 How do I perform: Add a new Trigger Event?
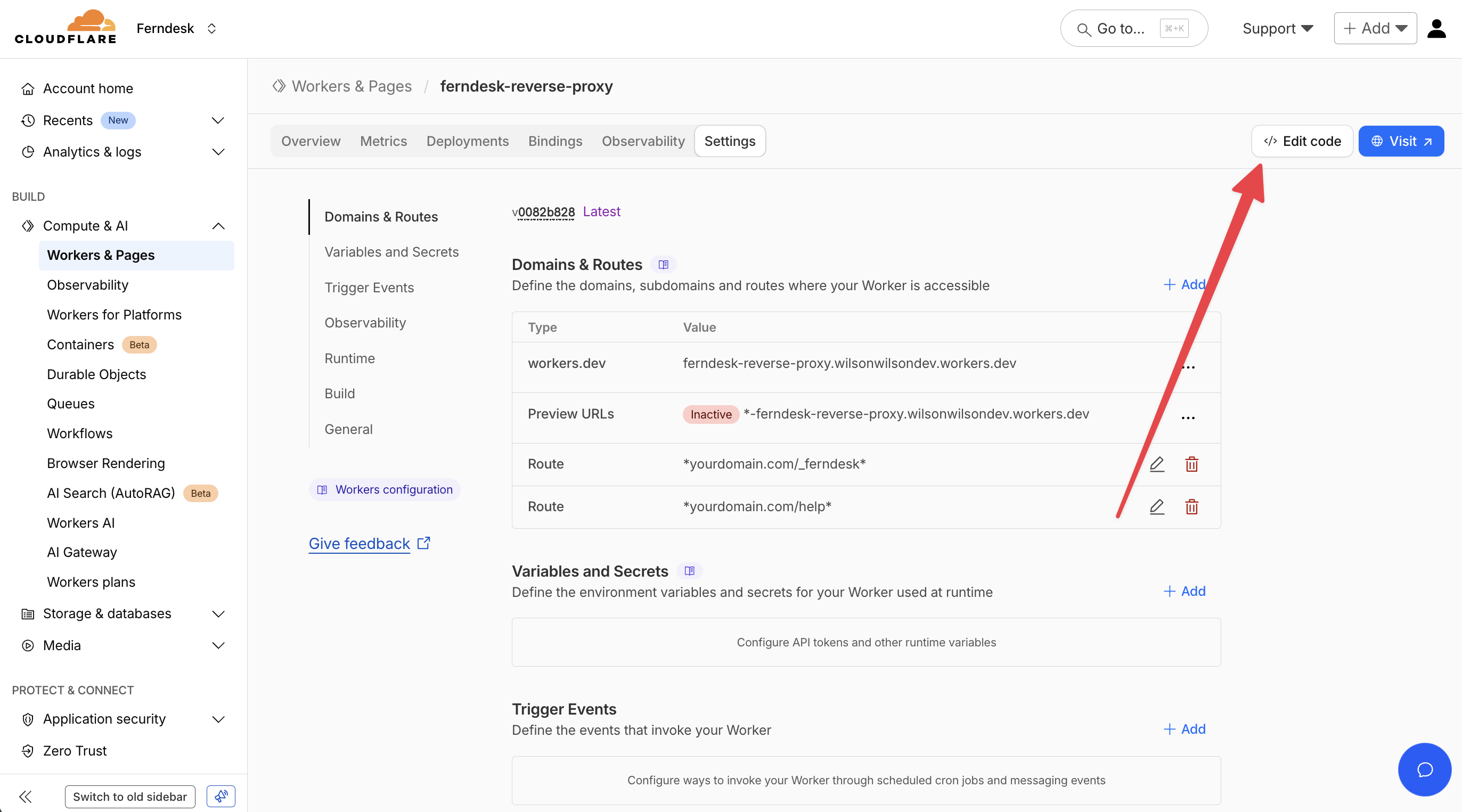[x=1185, y=729]
